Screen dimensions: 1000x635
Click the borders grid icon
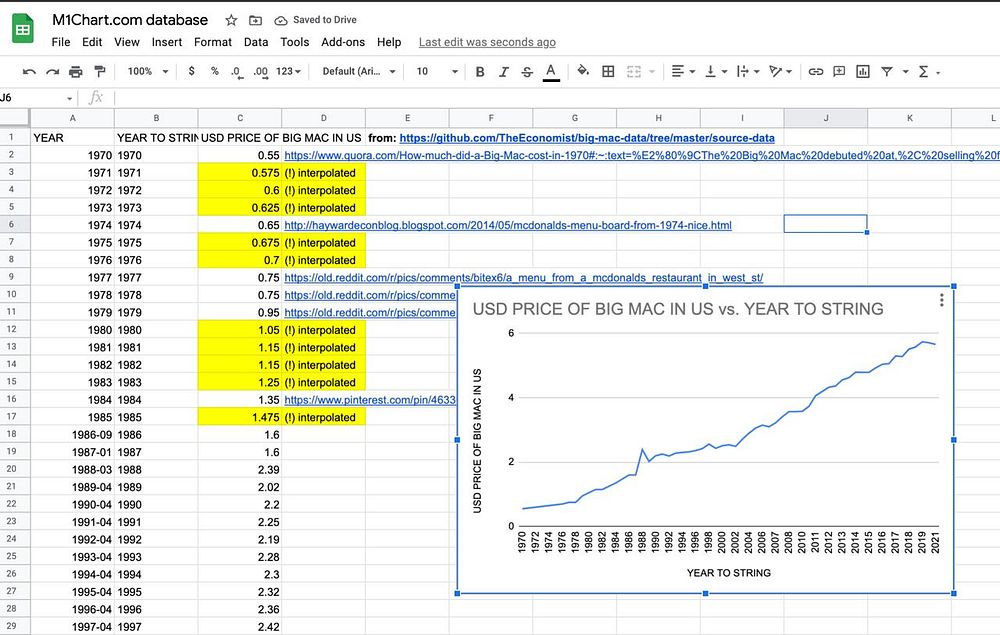pos(608,72)
